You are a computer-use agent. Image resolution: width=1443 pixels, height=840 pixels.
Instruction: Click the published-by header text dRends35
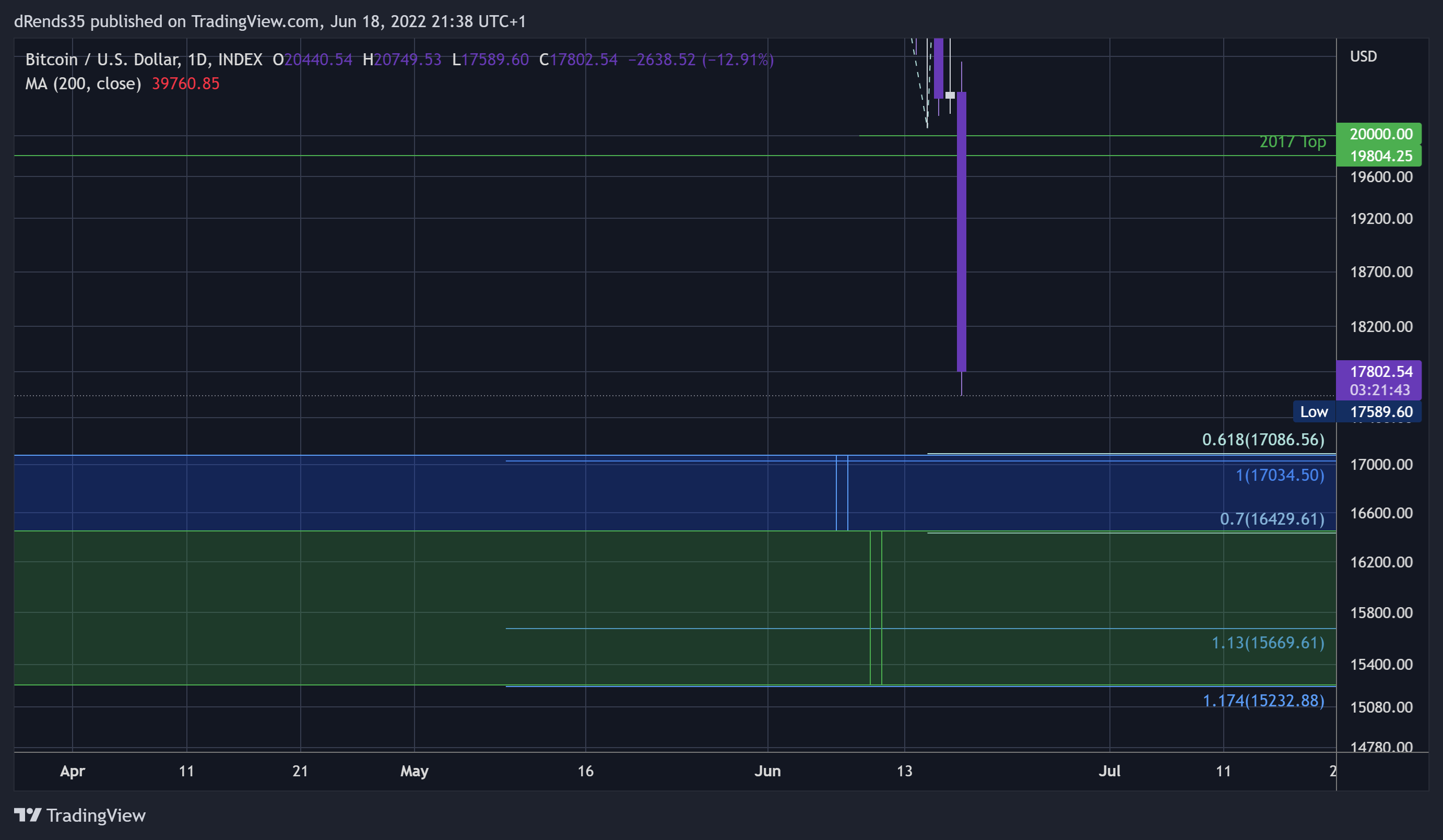(49, 21)
